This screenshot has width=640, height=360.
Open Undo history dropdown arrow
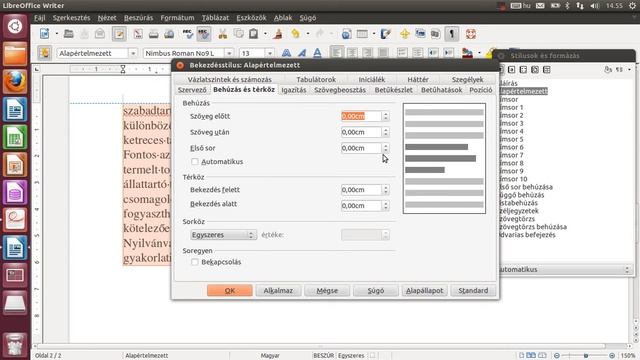[x=308, y=34]
